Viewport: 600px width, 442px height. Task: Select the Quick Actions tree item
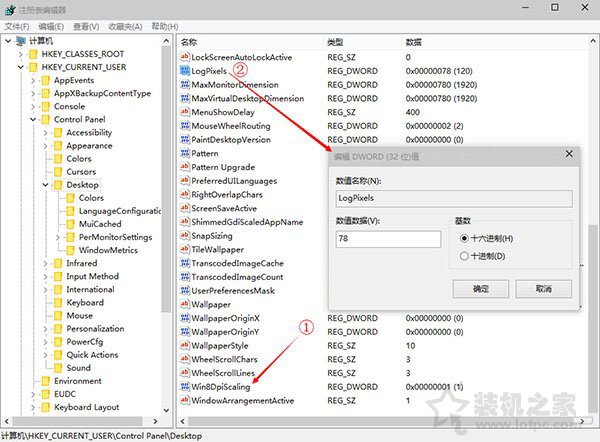tap(92, 355)
